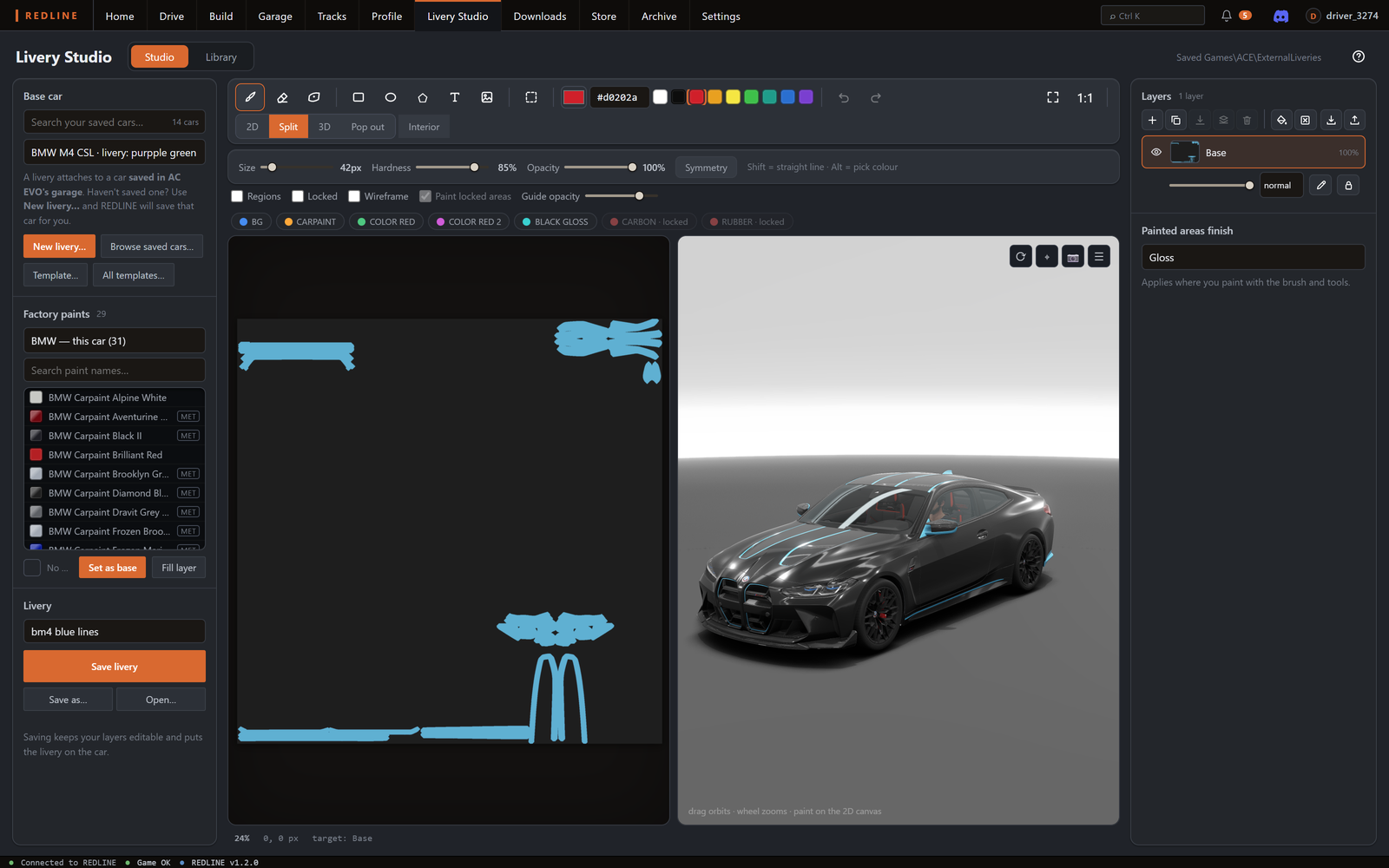Viewport: 1389px width, 868px height.
Task: Lock the Base layer
Action: point(1348,185)
